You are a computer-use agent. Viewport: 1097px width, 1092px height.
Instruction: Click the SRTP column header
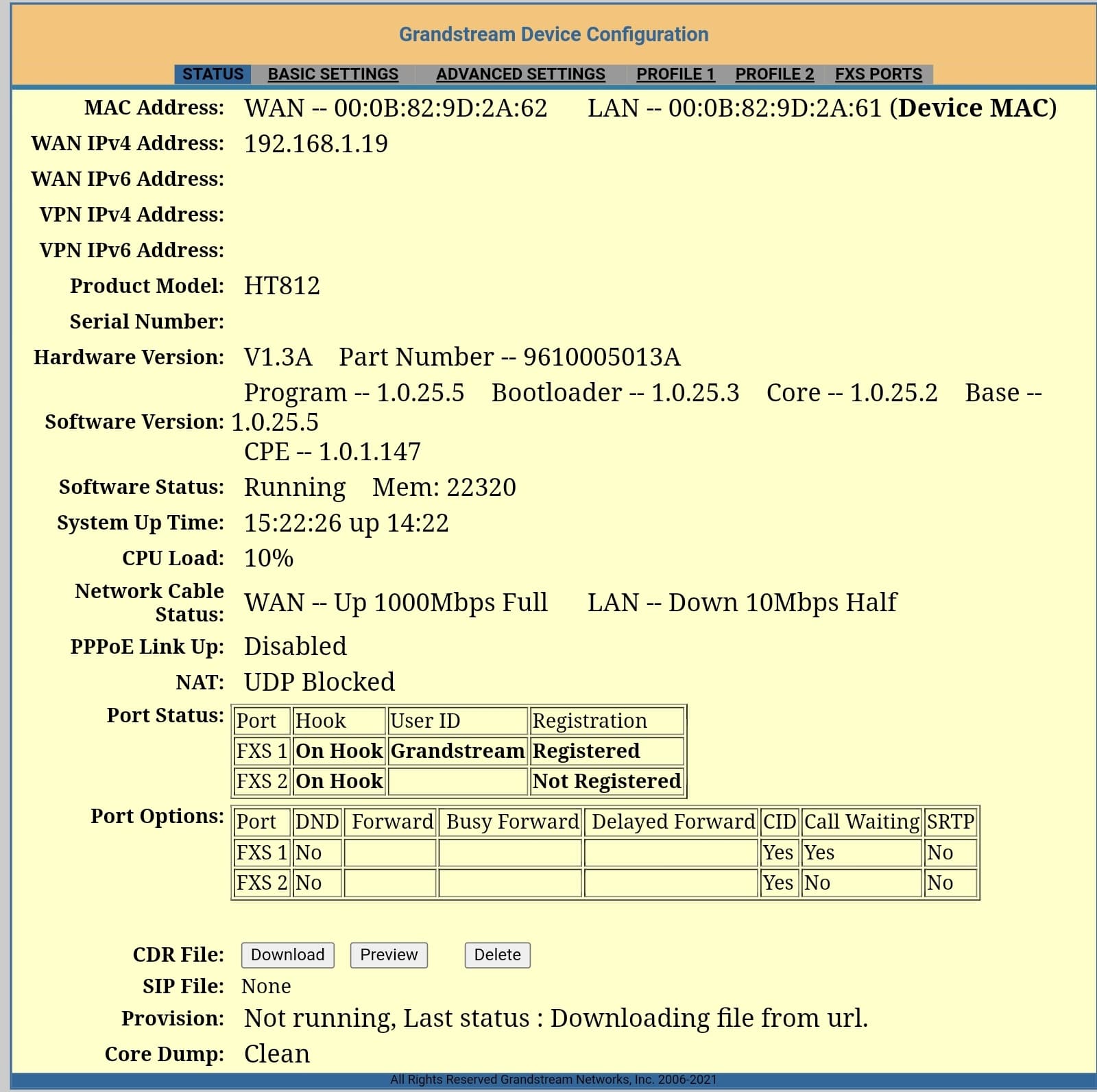click(x=950, y=822)
